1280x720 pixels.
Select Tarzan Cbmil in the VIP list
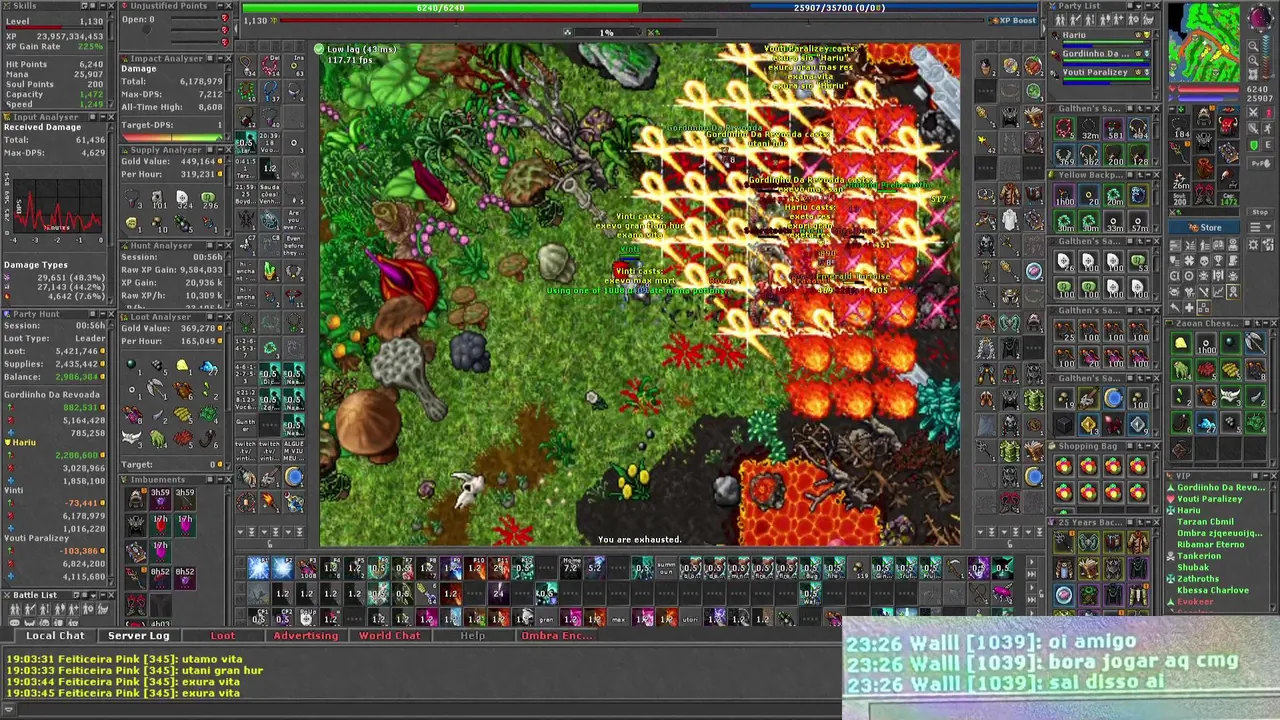1206,522
